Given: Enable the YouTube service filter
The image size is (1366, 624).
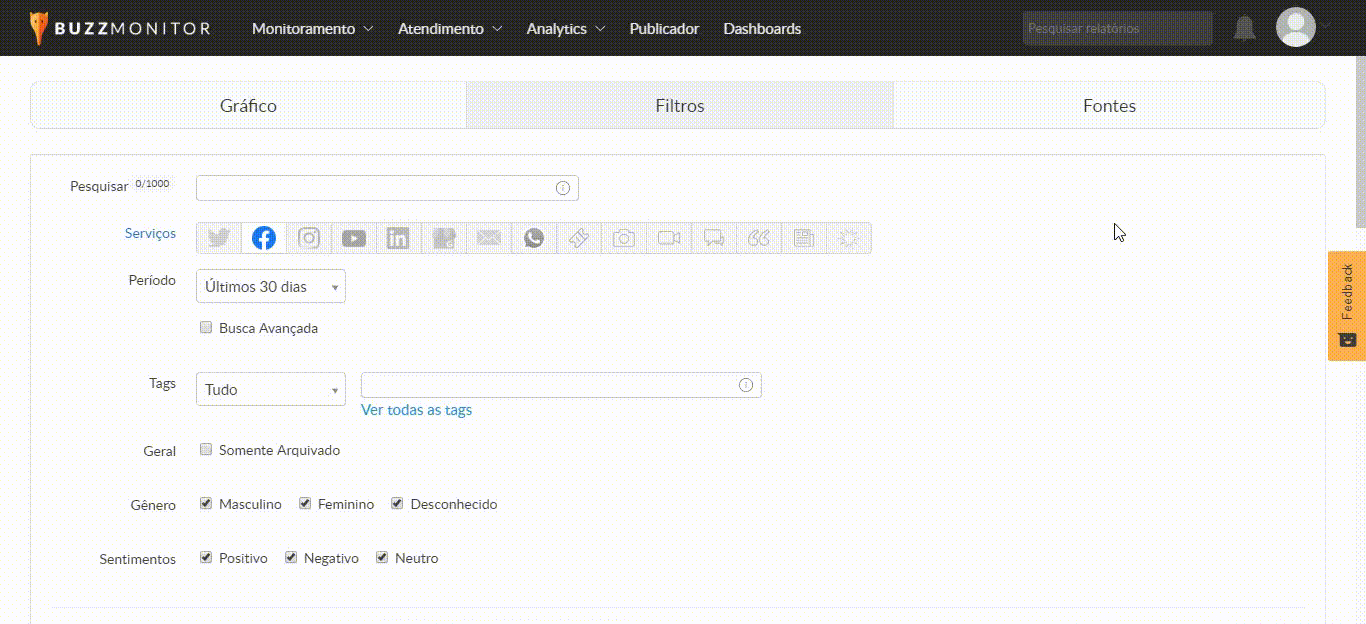Looking at the screenshot, I should point(354,238).
